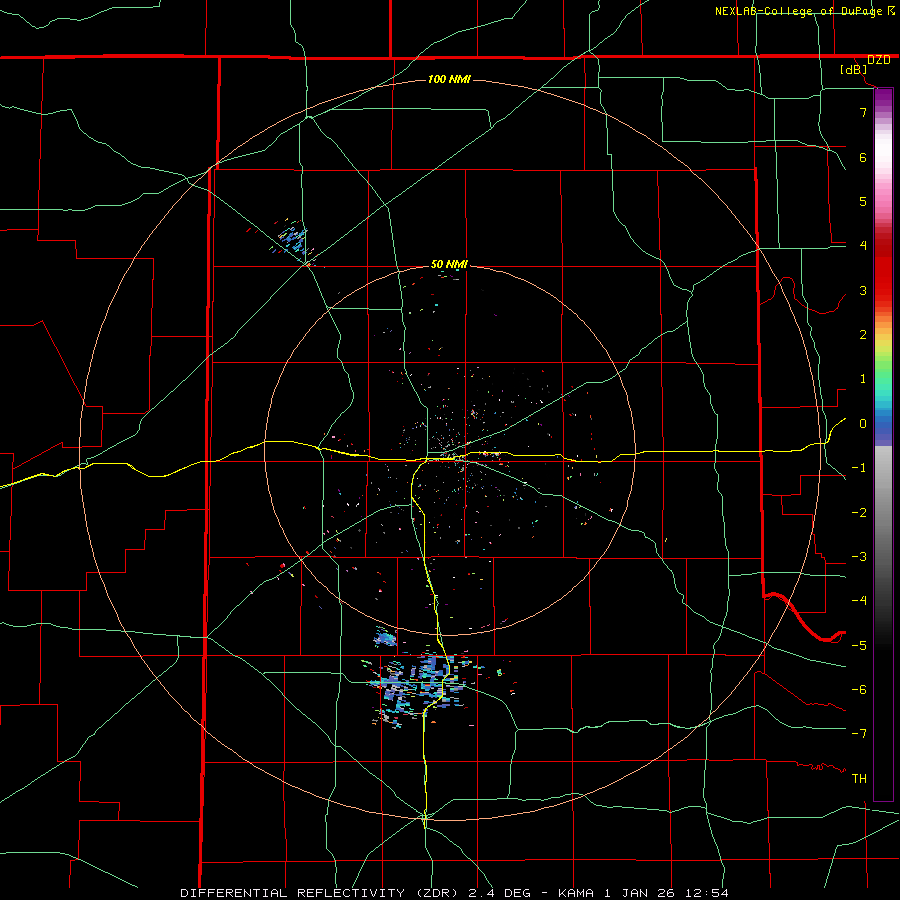Screen dimensions: 900x900
Task: Click the DZD legend title
Action: [x=878, y=60]
